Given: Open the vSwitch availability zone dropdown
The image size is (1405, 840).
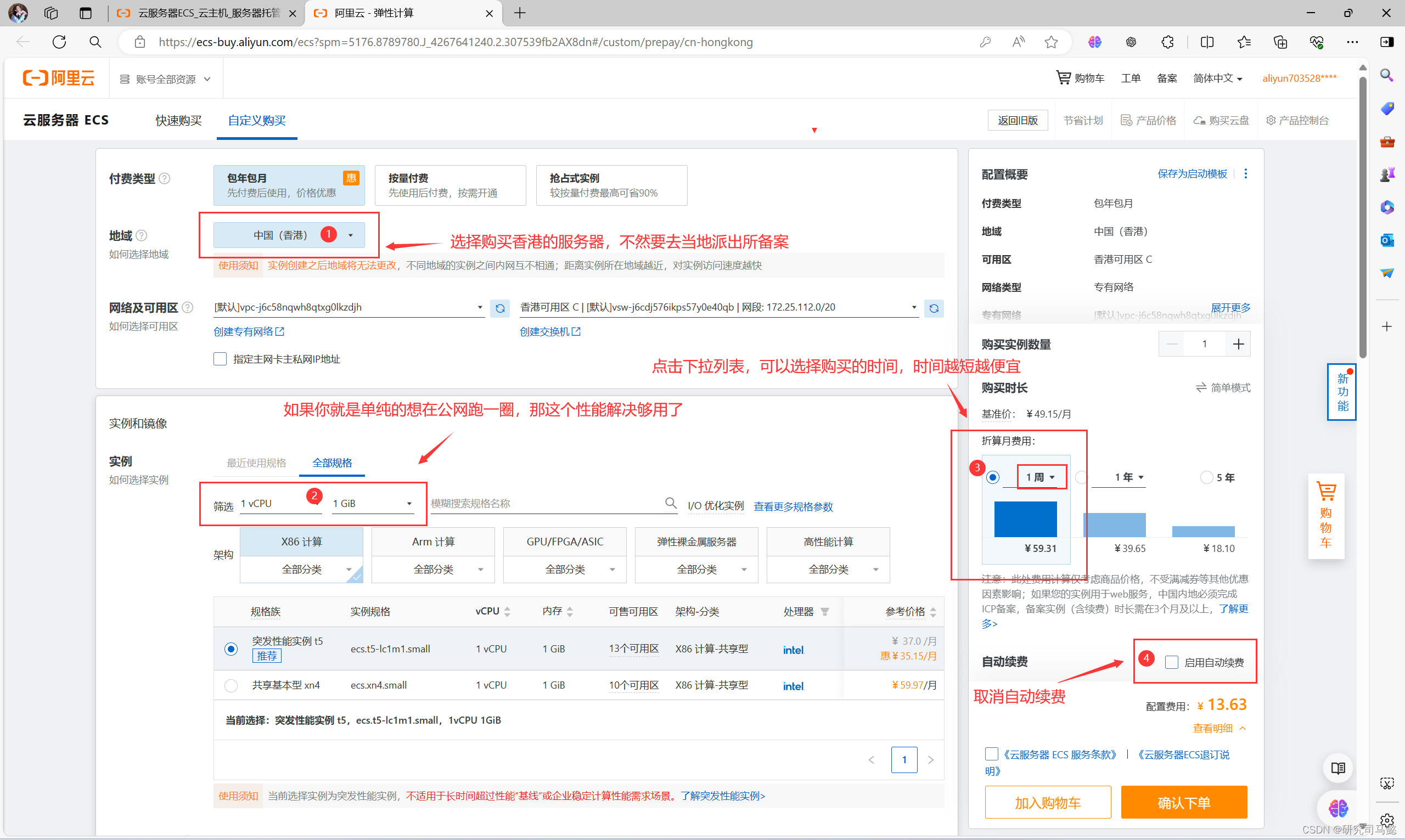Looking at the screenshot, I should (719, 307).
